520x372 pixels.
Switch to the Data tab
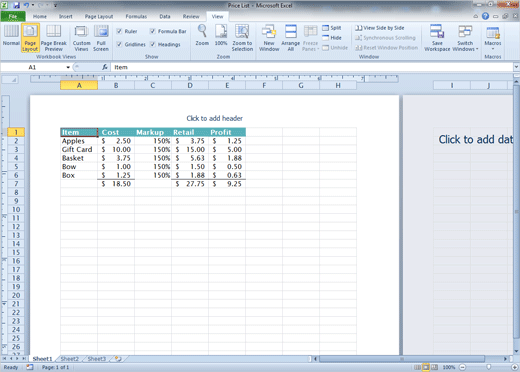[165, 16]
